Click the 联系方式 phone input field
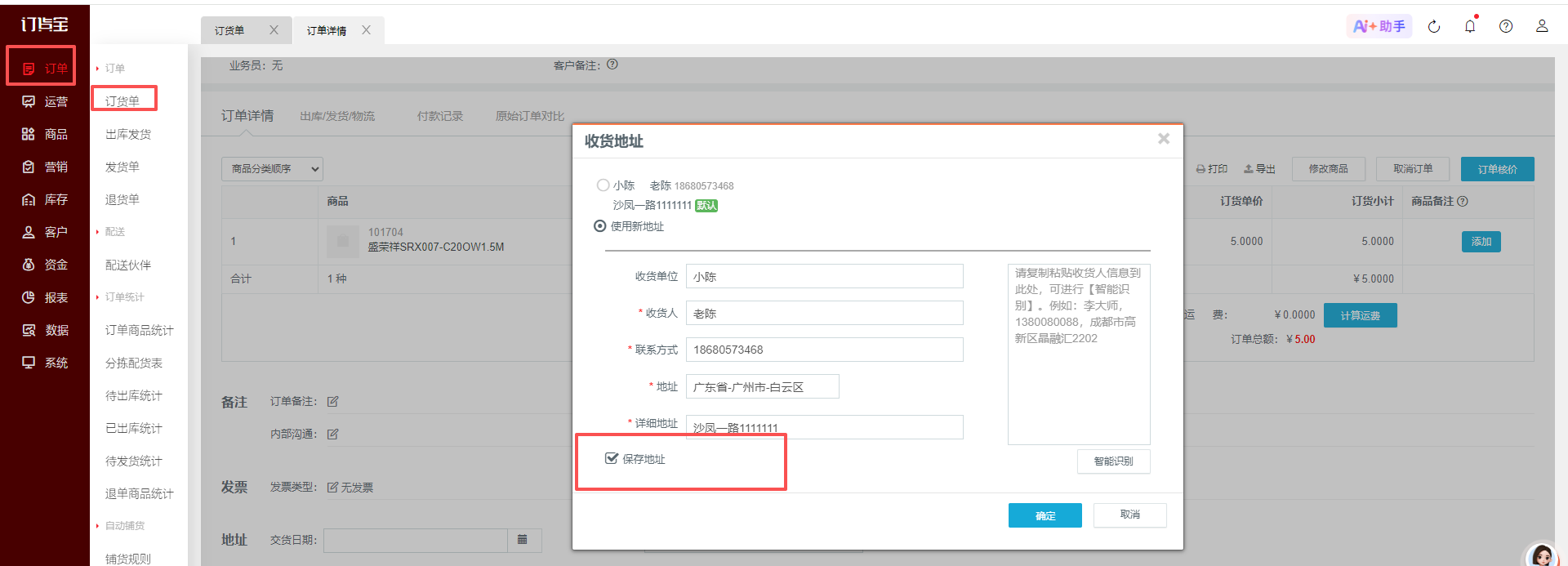This screenshot has height=566, width=1568. (825, 350)
